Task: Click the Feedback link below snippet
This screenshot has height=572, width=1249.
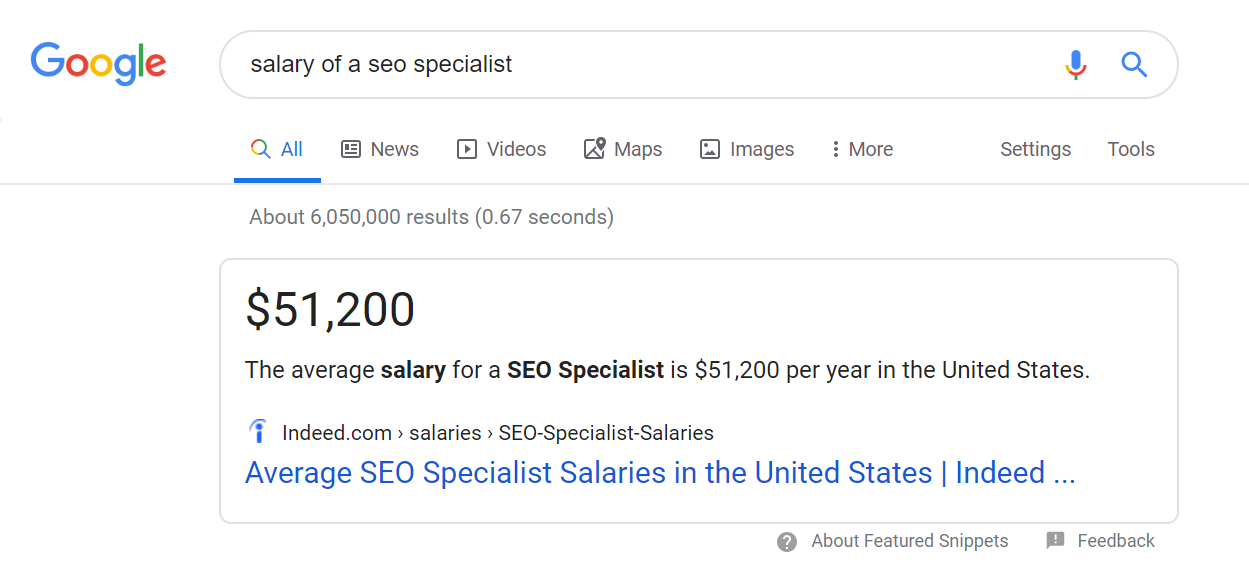Action: point(1116,541)
